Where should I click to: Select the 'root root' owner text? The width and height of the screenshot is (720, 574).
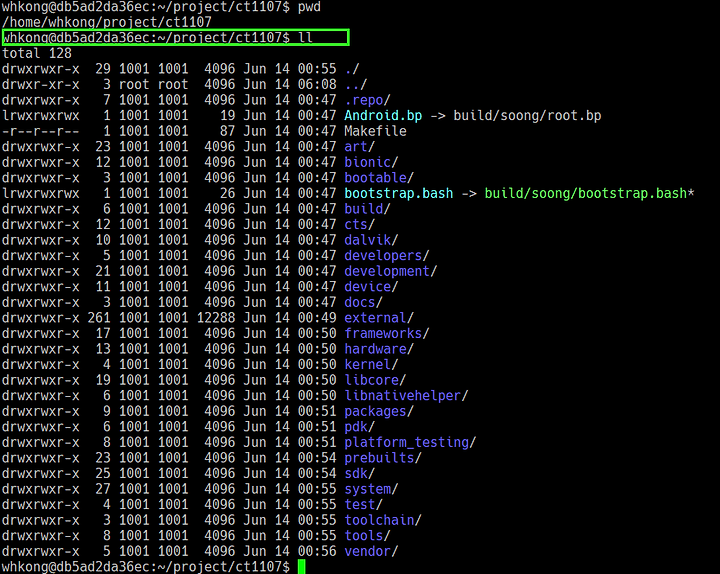point(153,84)
